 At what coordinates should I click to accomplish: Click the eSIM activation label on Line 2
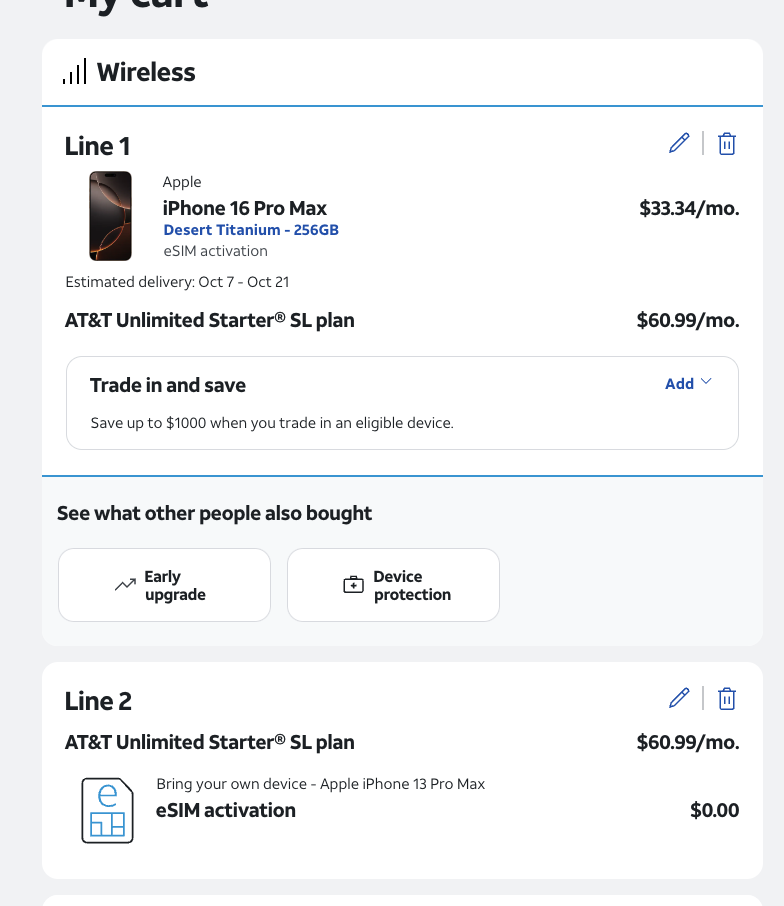click(x=226, y=810)
